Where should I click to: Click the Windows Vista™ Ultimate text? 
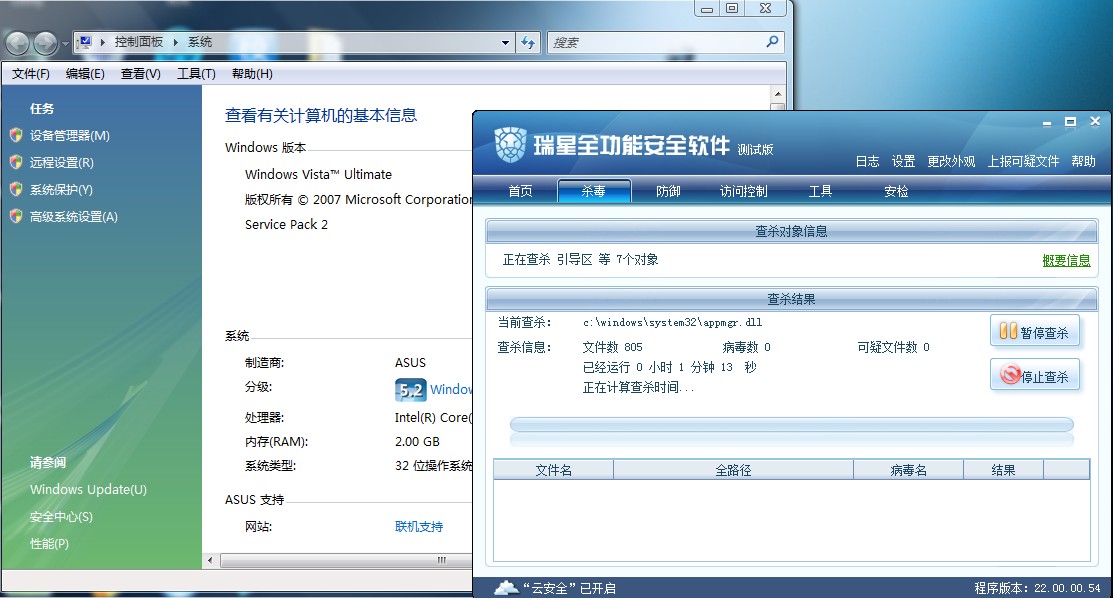click(318, 174)
